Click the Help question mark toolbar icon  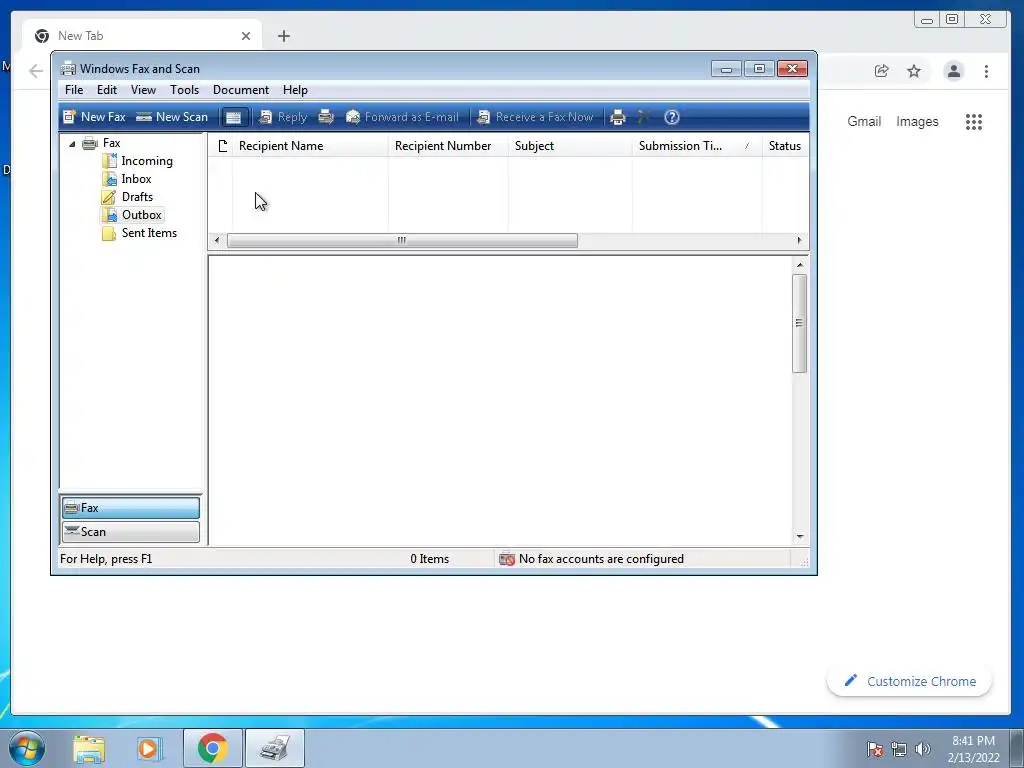click(x=672, y=117)
